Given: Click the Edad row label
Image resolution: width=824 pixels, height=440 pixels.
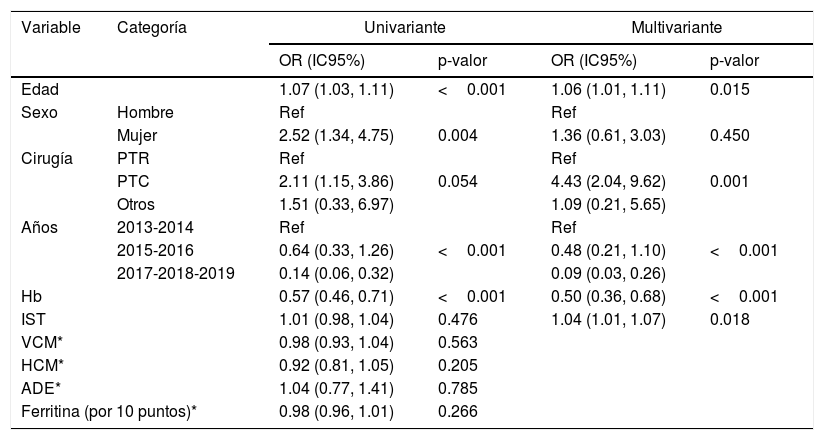Looking at the screenshot, I should [x=39, y=90].
